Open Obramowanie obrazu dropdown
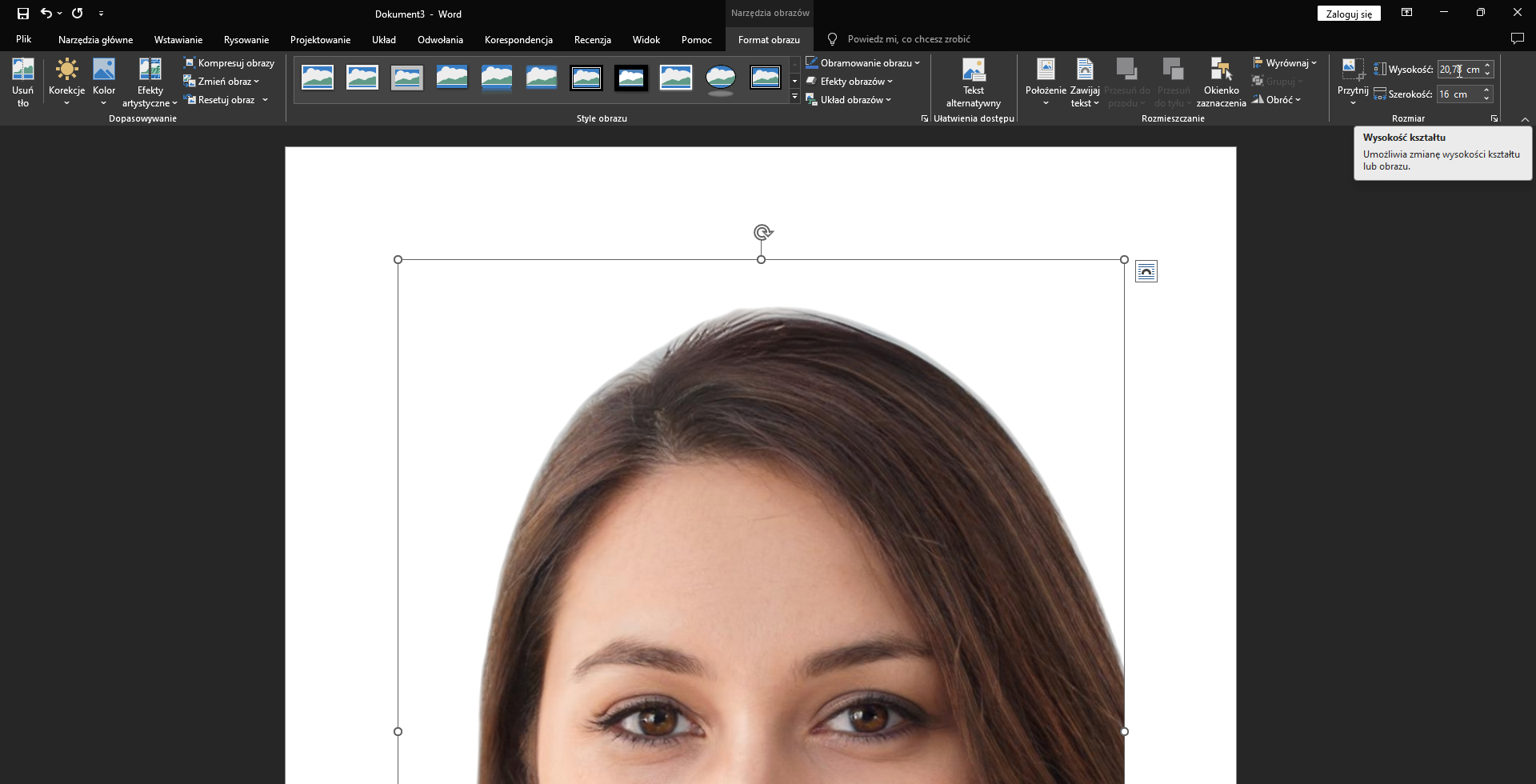 coord(862,62)
